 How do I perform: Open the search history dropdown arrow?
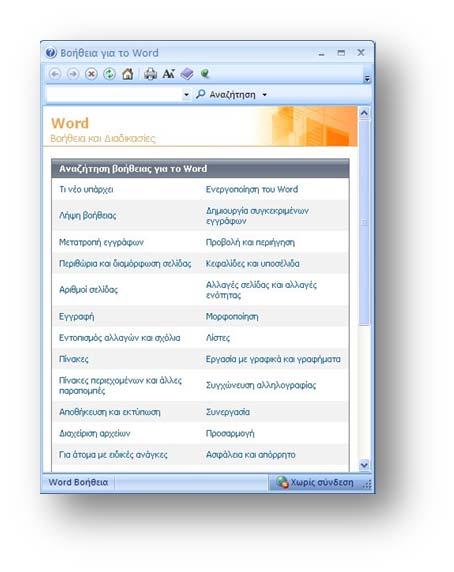[186, 95]
